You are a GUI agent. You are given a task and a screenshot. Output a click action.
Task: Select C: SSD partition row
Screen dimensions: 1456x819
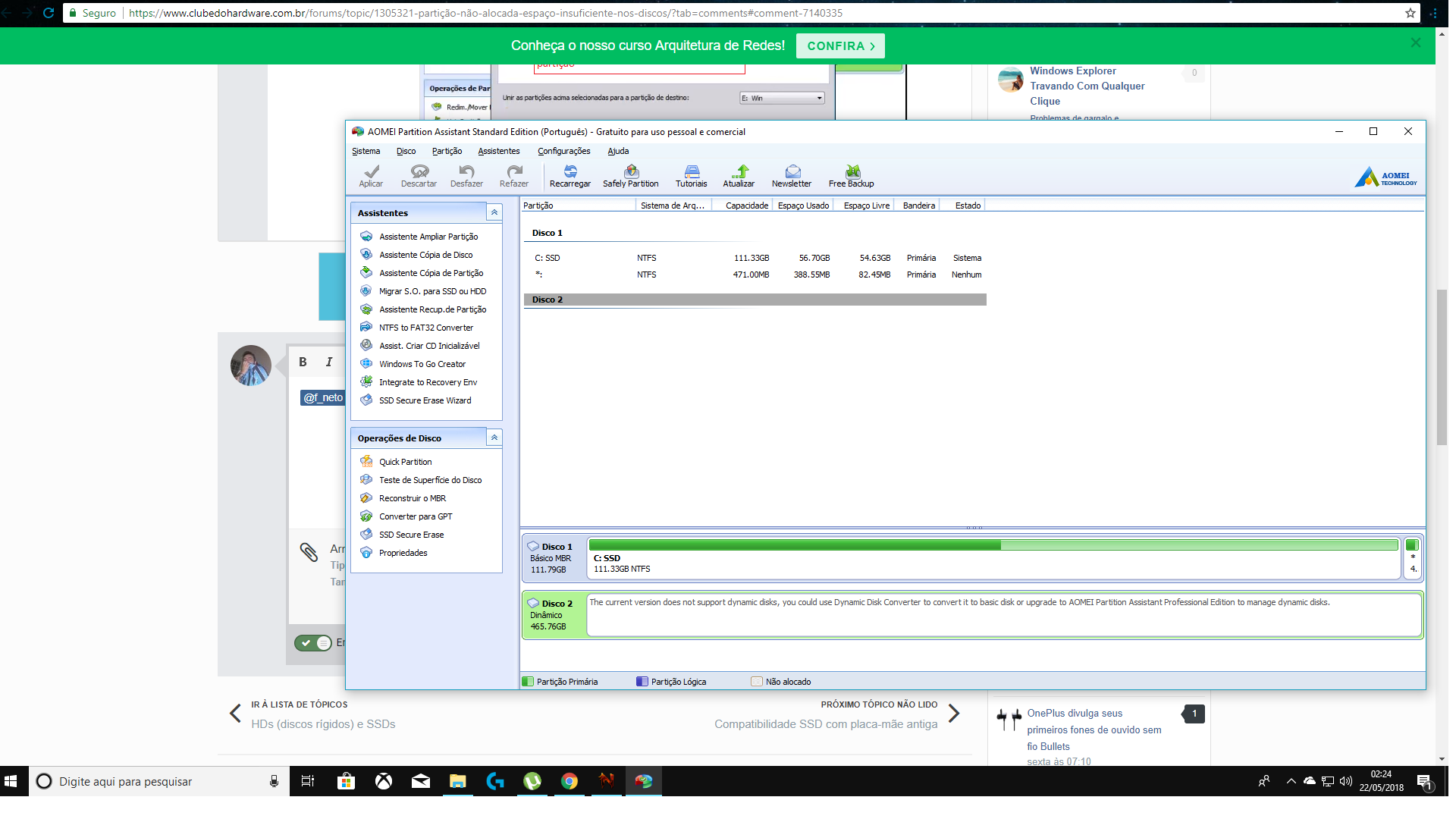tap(755, 258)
